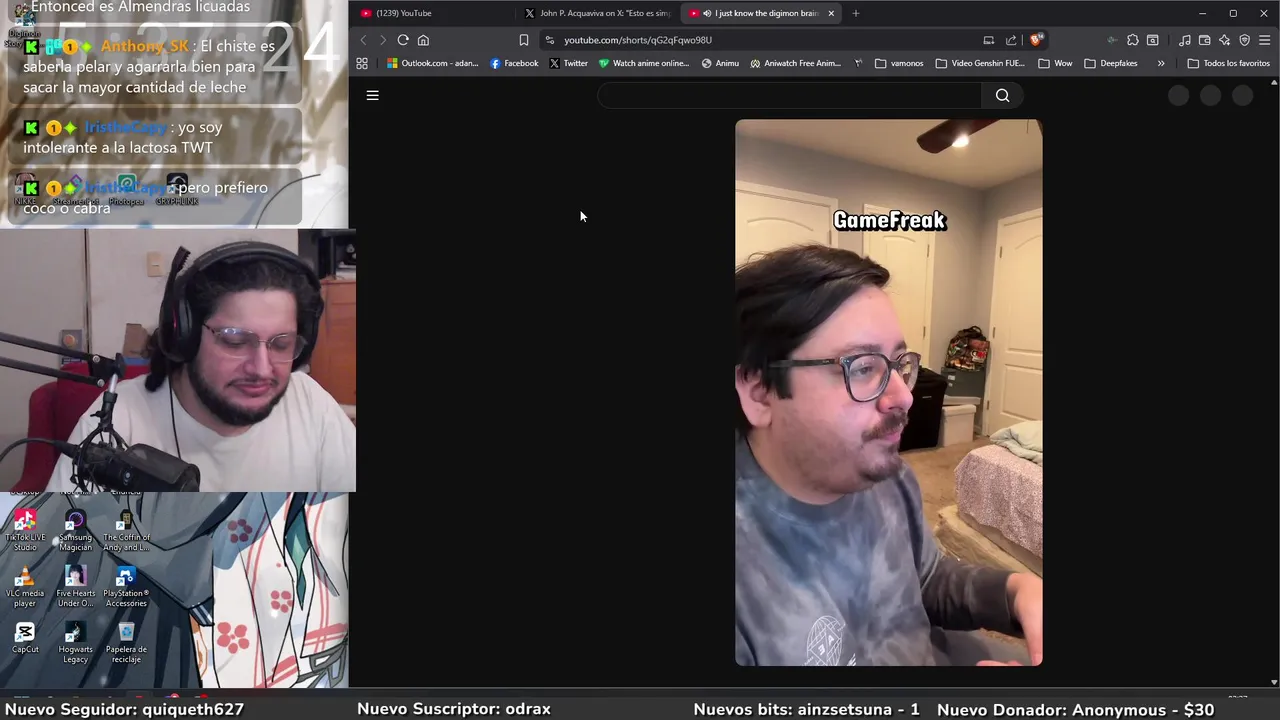Open Facebook bookmark
The height and width of the screenshot is (720, 1280).
coord(514,63)
